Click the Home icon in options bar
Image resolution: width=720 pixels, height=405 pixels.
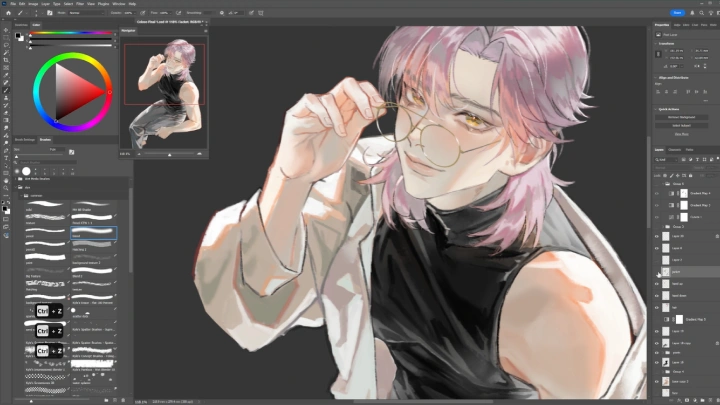(8, 13)
